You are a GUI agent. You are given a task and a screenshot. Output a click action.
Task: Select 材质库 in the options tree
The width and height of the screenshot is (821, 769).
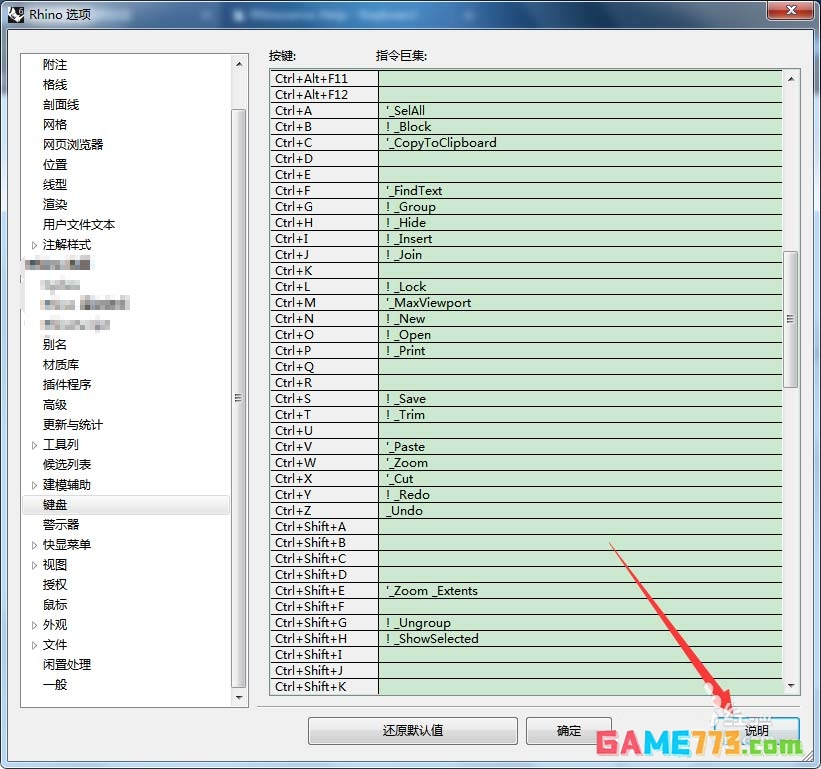click(61, 364)
